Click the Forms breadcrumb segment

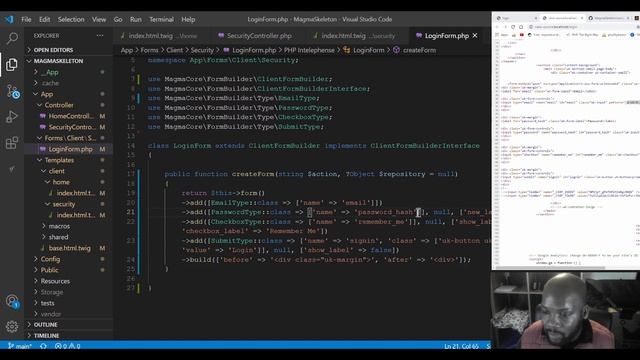pos(149,50)
